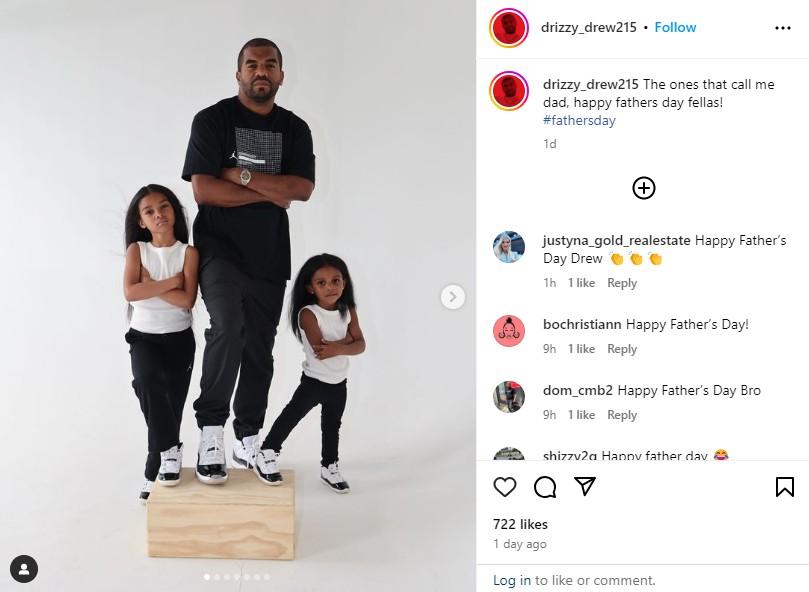
Task: View likes on bochristiann's comment
Action: tap(581, 349)
